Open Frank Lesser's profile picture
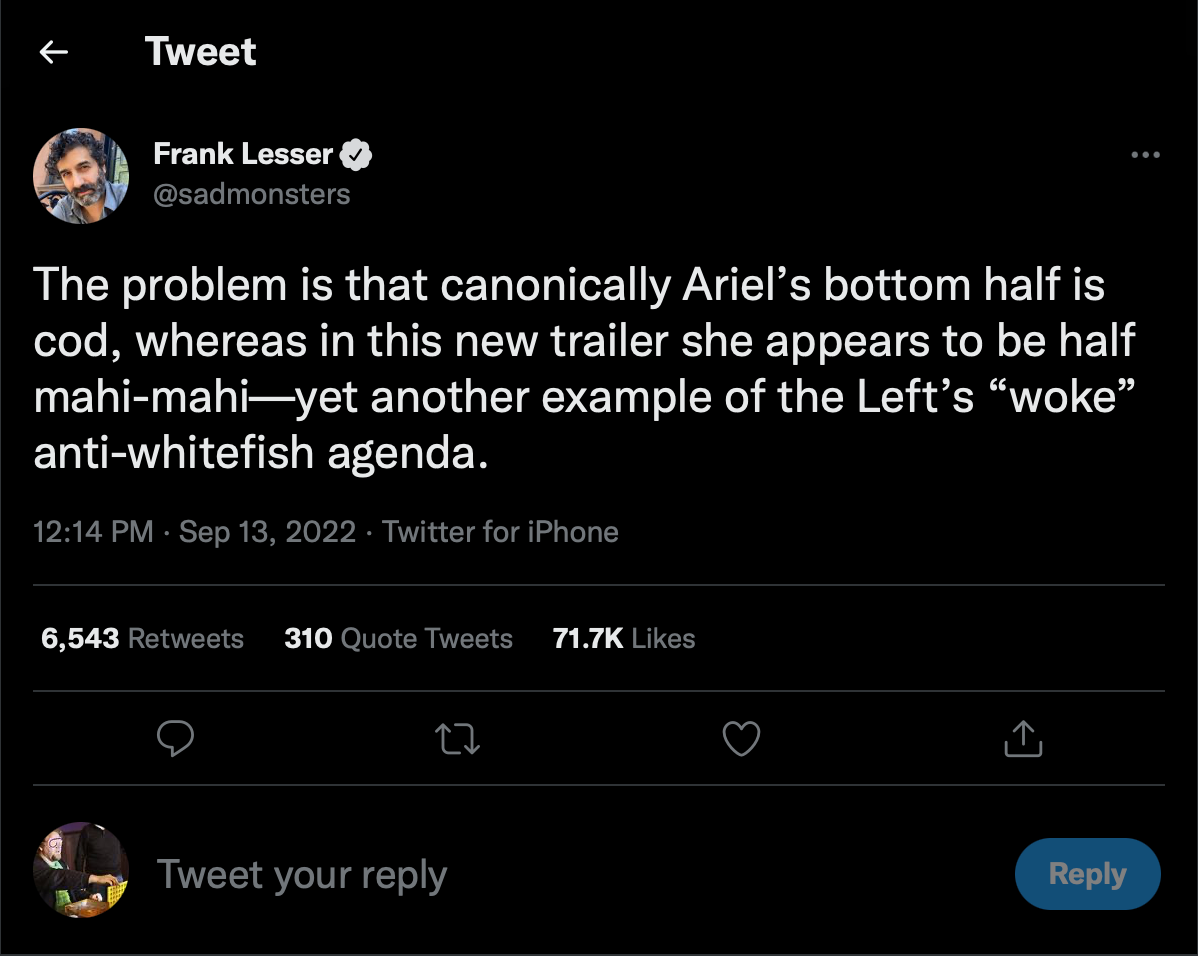The width and height of the screenshot is (1198, 956). (x=81, y=175)
